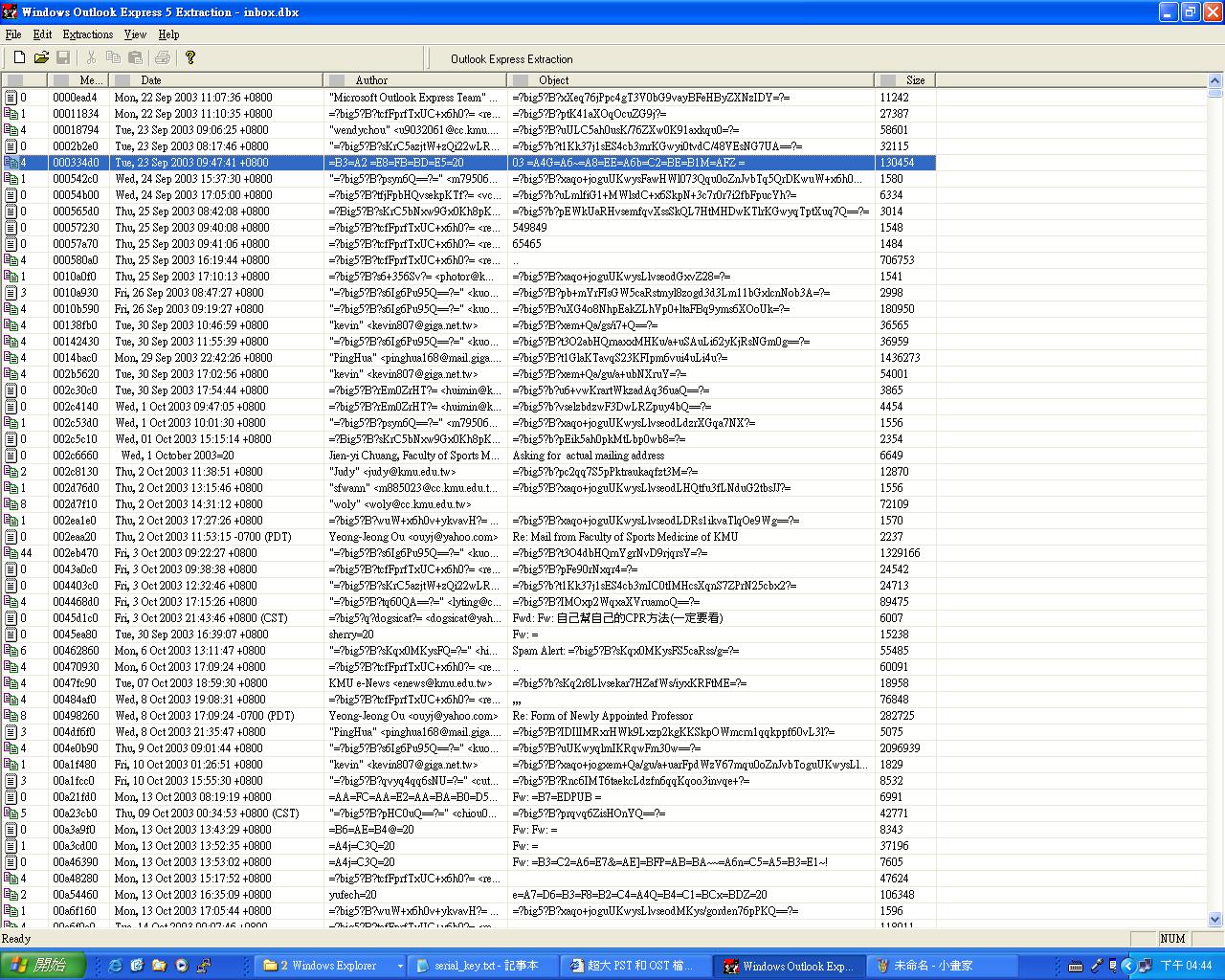
Task: Select the object cell 549849
Action: (529, 228)
